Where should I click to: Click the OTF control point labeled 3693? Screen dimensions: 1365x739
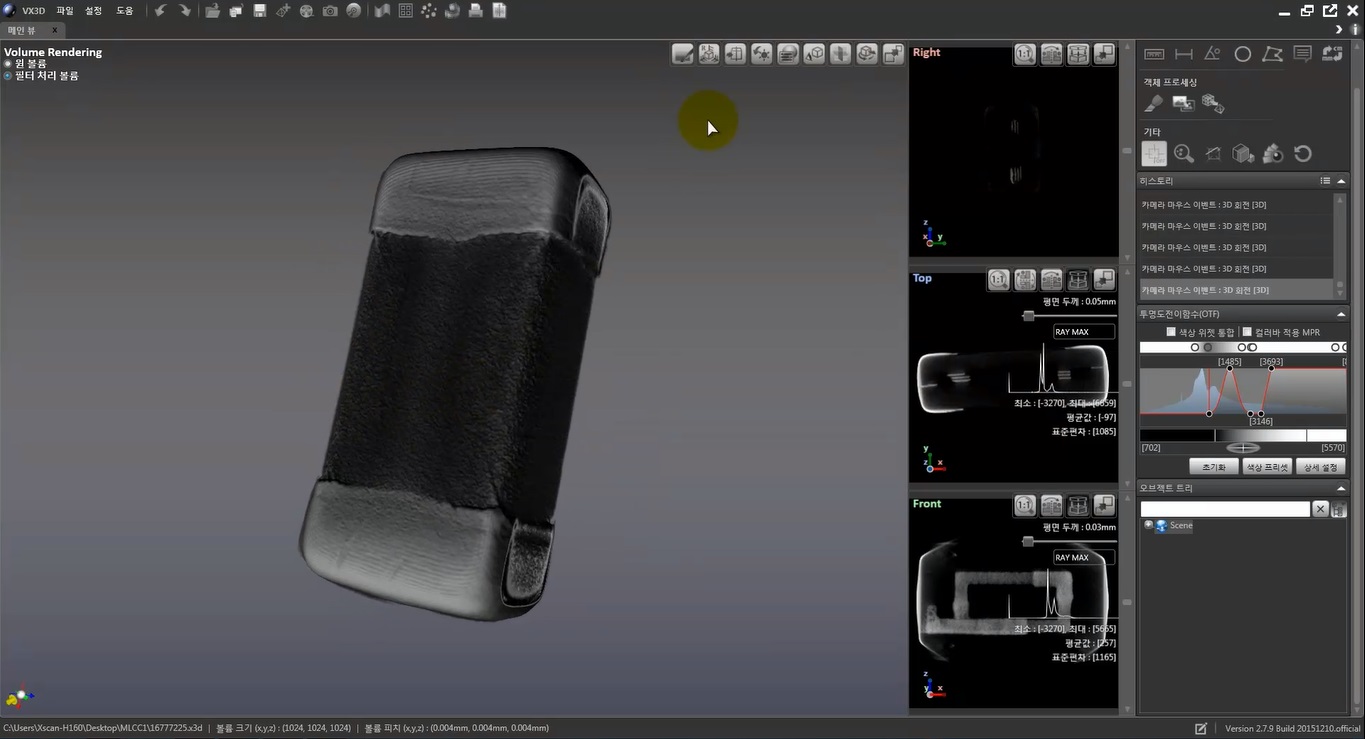(1271, 369)
